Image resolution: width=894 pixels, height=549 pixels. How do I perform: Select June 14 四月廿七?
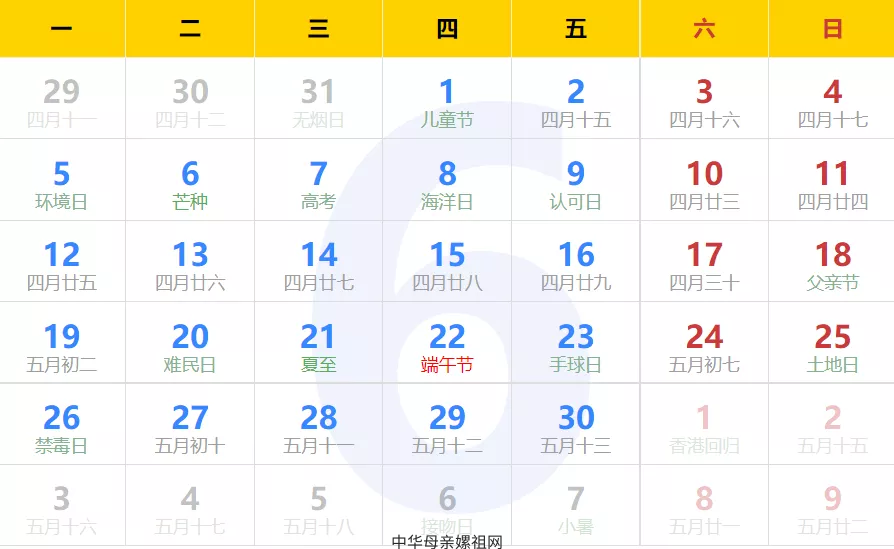pyautogui.click(x=318, y=262)
